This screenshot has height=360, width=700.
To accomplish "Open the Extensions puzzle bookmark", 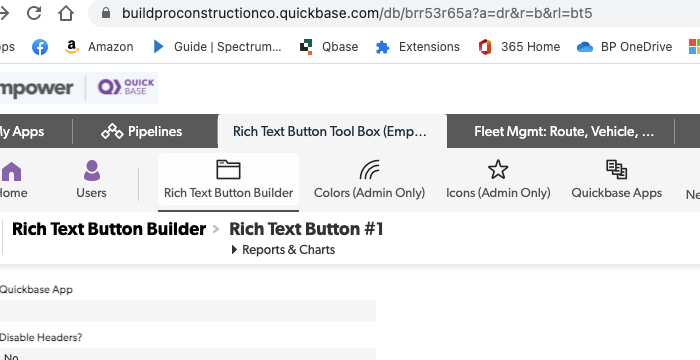I will (x=418, y=46).
